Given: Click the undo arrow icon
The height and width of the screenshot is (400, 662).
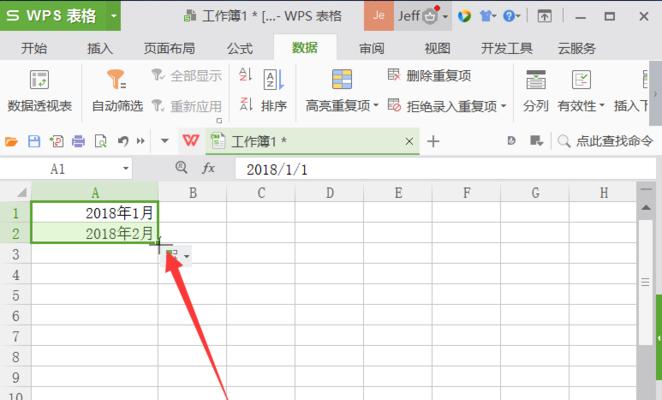Looking at the screenshot, I should (x=123, y=141).
